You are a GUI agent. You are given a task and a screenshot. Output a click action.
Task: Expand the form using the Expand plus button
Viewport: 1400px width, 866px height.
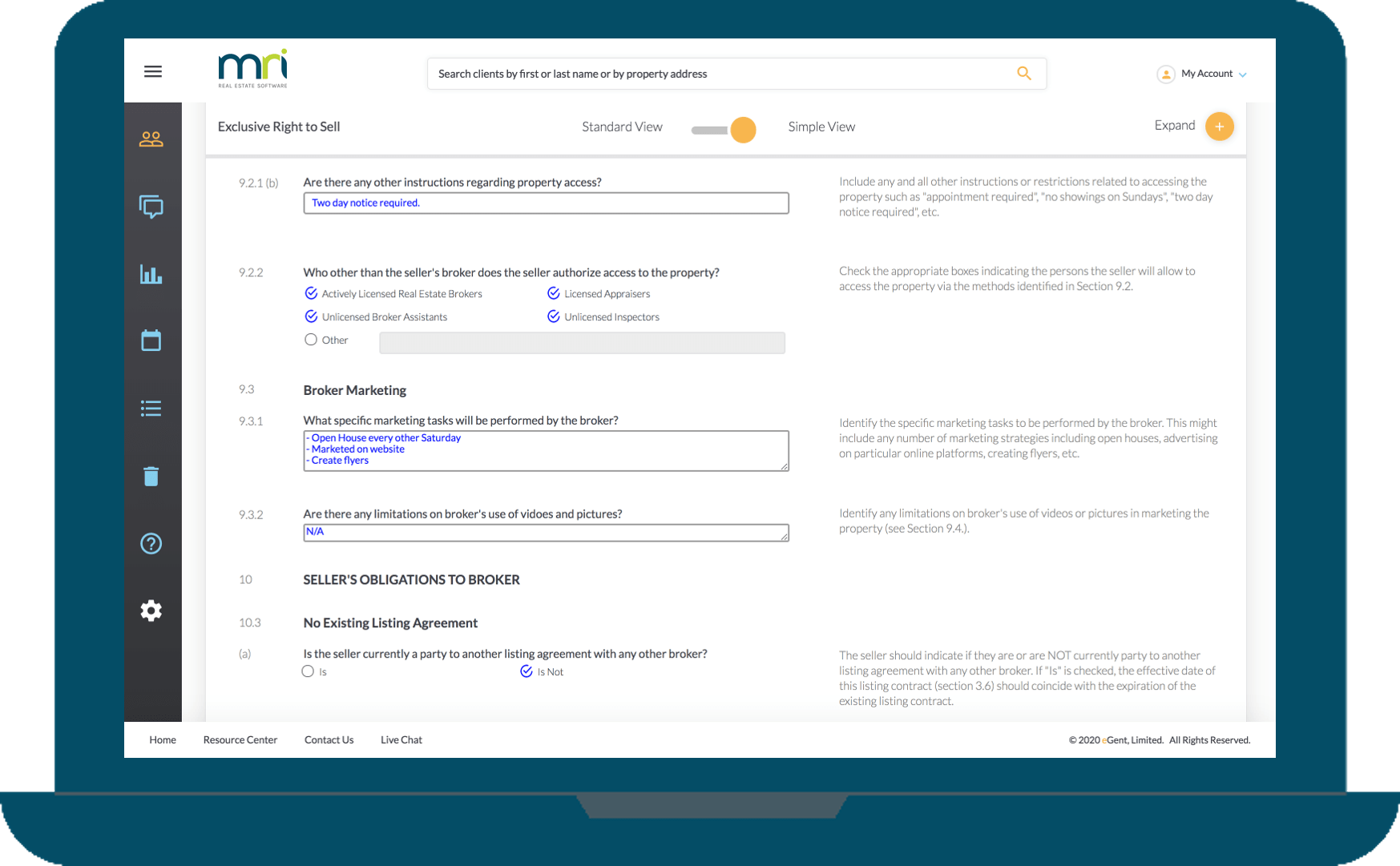tap(1219, 126)
